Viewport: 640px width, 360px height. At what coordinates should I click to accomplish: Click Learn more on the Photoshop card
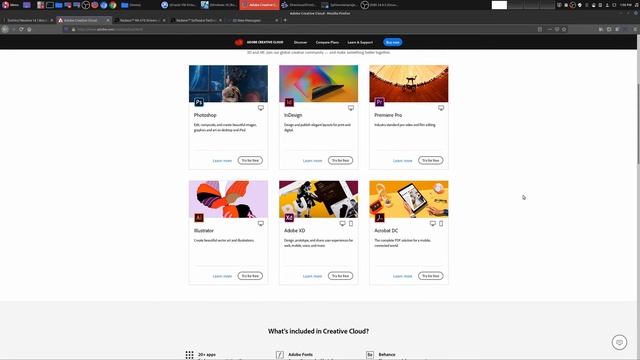click(x=222, y=161)
